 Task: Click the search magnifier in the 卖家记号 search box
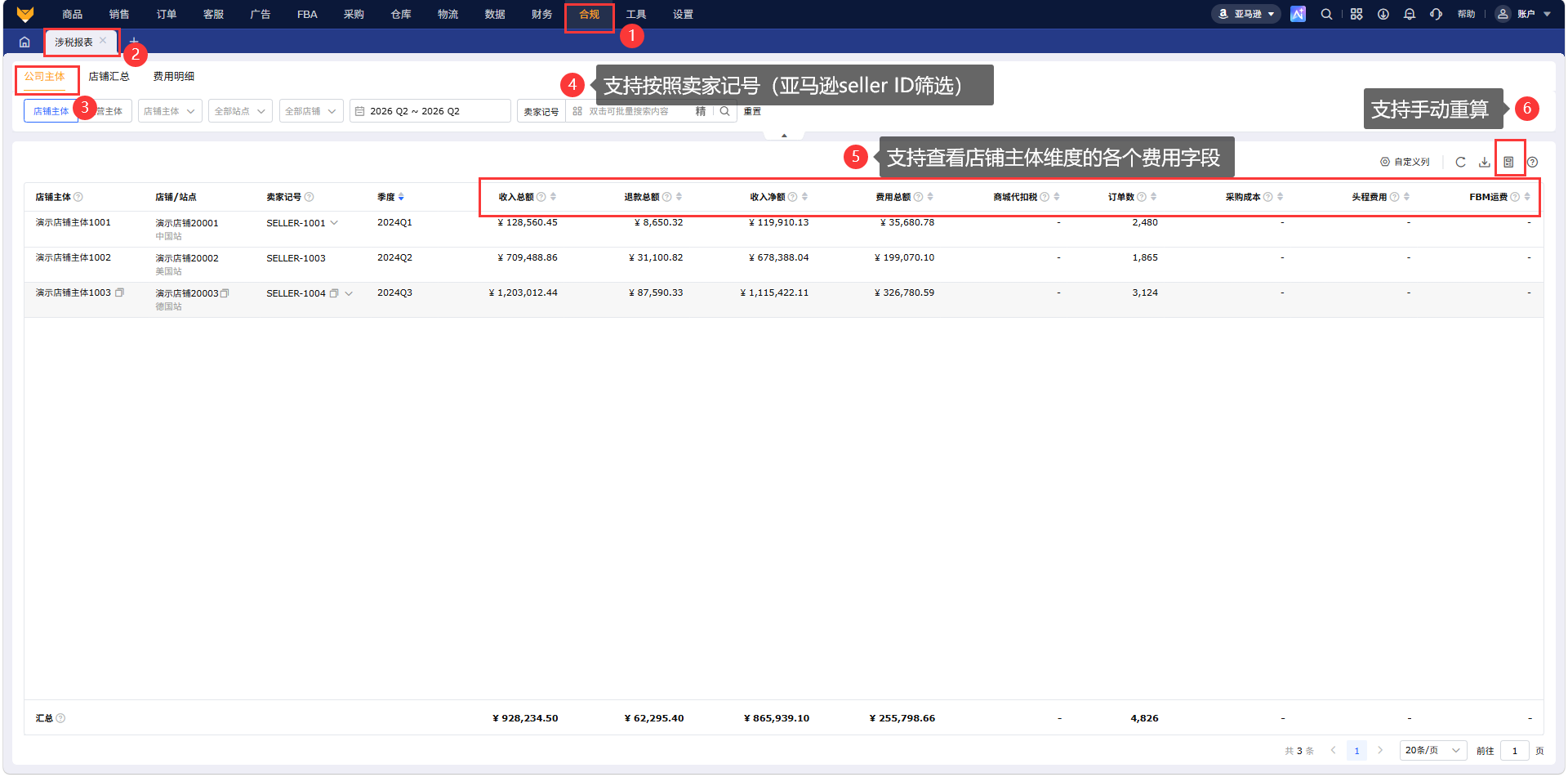[x=724, y=111]
